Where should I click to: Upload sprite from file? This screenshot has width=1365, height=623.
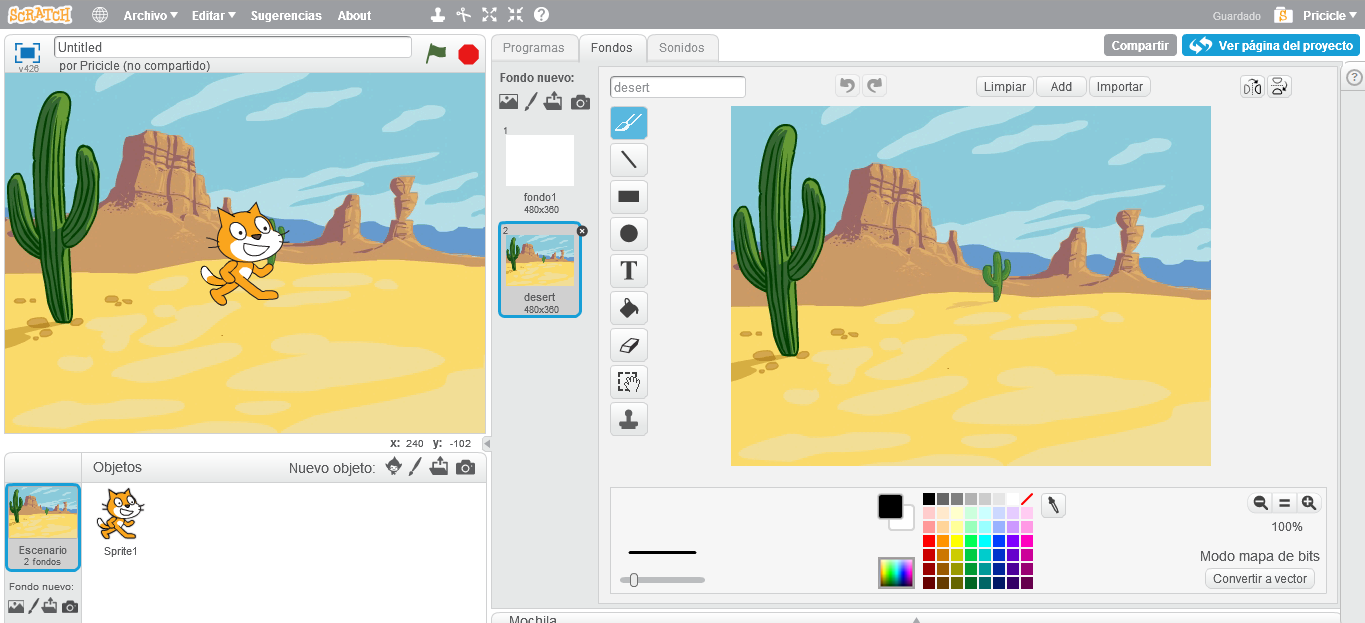[x=439, y=467]
